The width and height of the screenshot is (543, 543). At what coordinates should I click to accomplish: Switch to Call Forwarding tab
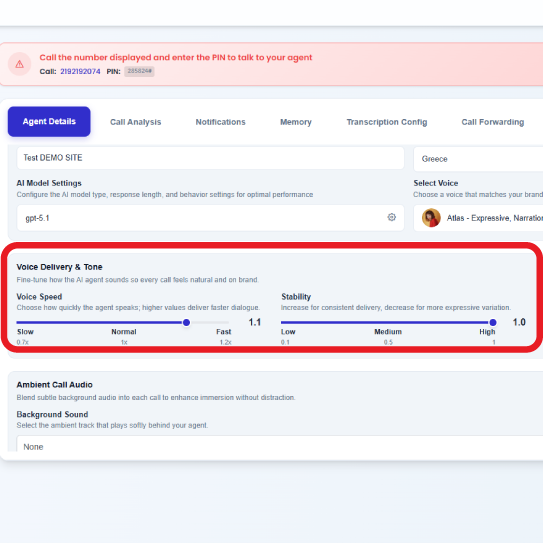(x=492, y=122)
